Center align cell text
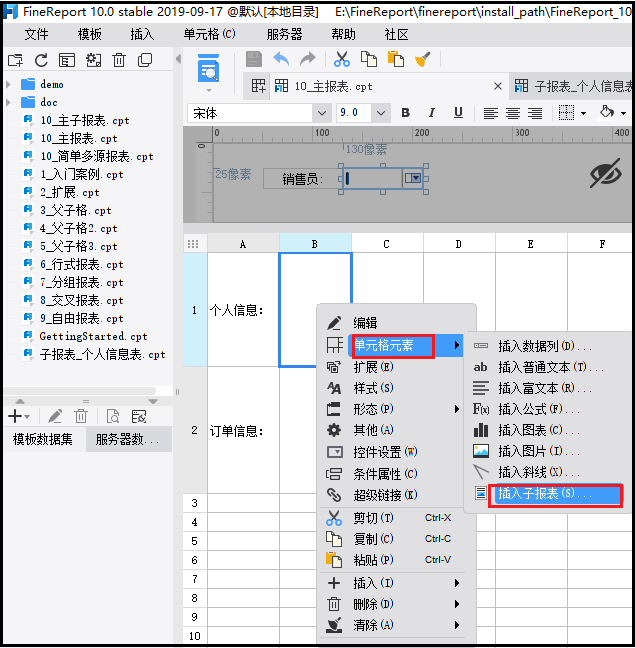The image size is (635, 648). tap(513, 113)
